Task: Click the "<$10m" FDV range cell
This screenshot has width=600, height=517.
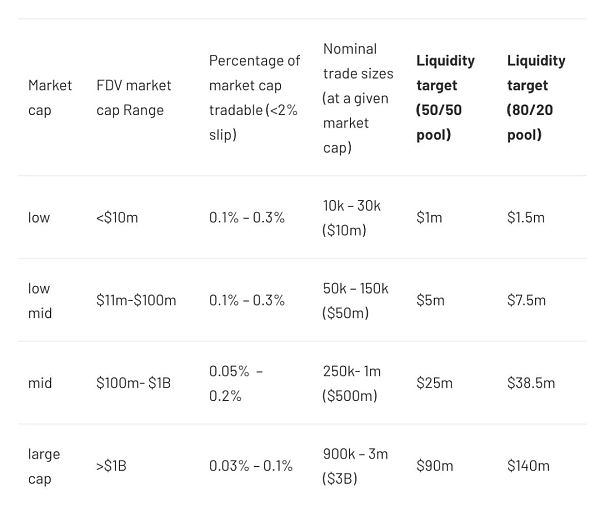Action: (x=117, y=217)
